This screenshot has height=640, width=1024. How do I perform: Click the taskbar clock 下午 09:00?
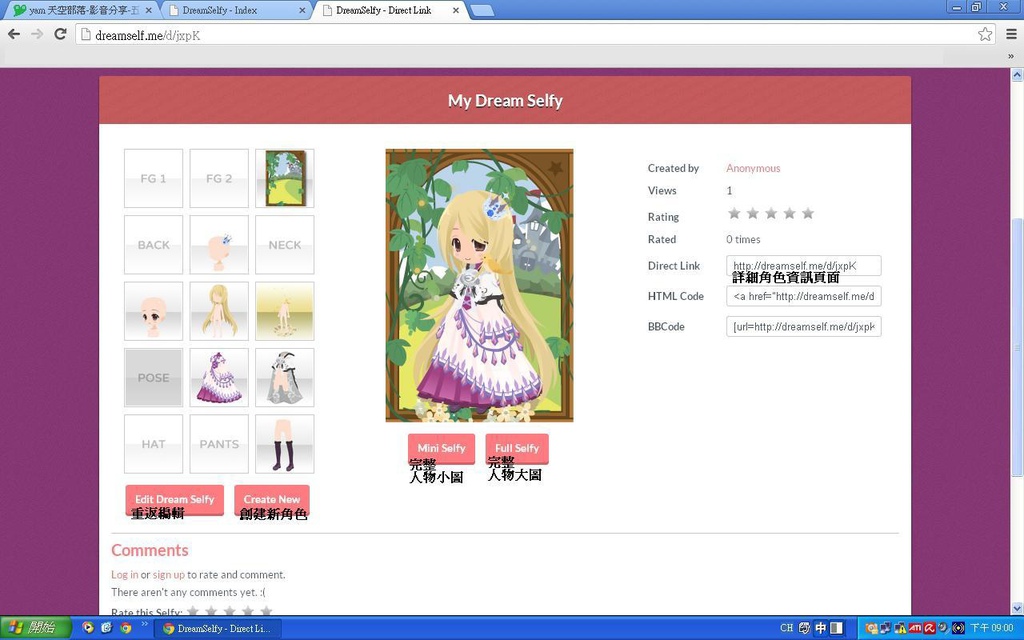[991, 628]
